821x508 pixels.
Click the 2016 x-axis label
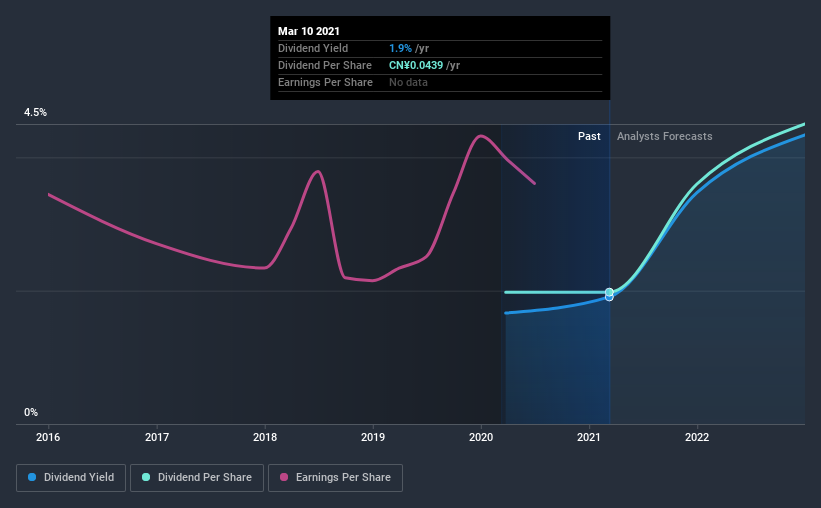49,437
